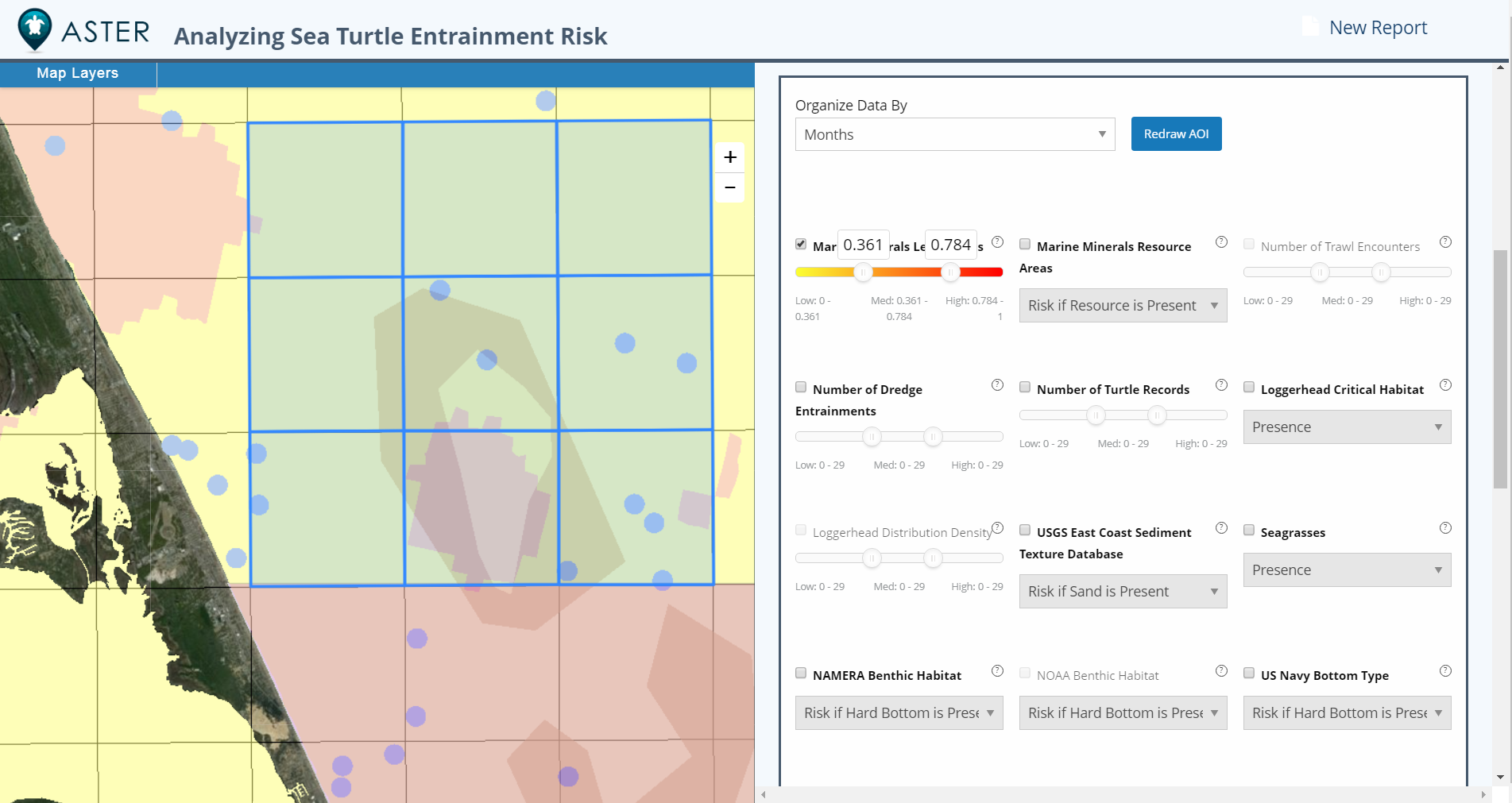The image size is (1512, 803).
Task: Click the 0.361 threshold value box
Action: (x=863, y=245)
